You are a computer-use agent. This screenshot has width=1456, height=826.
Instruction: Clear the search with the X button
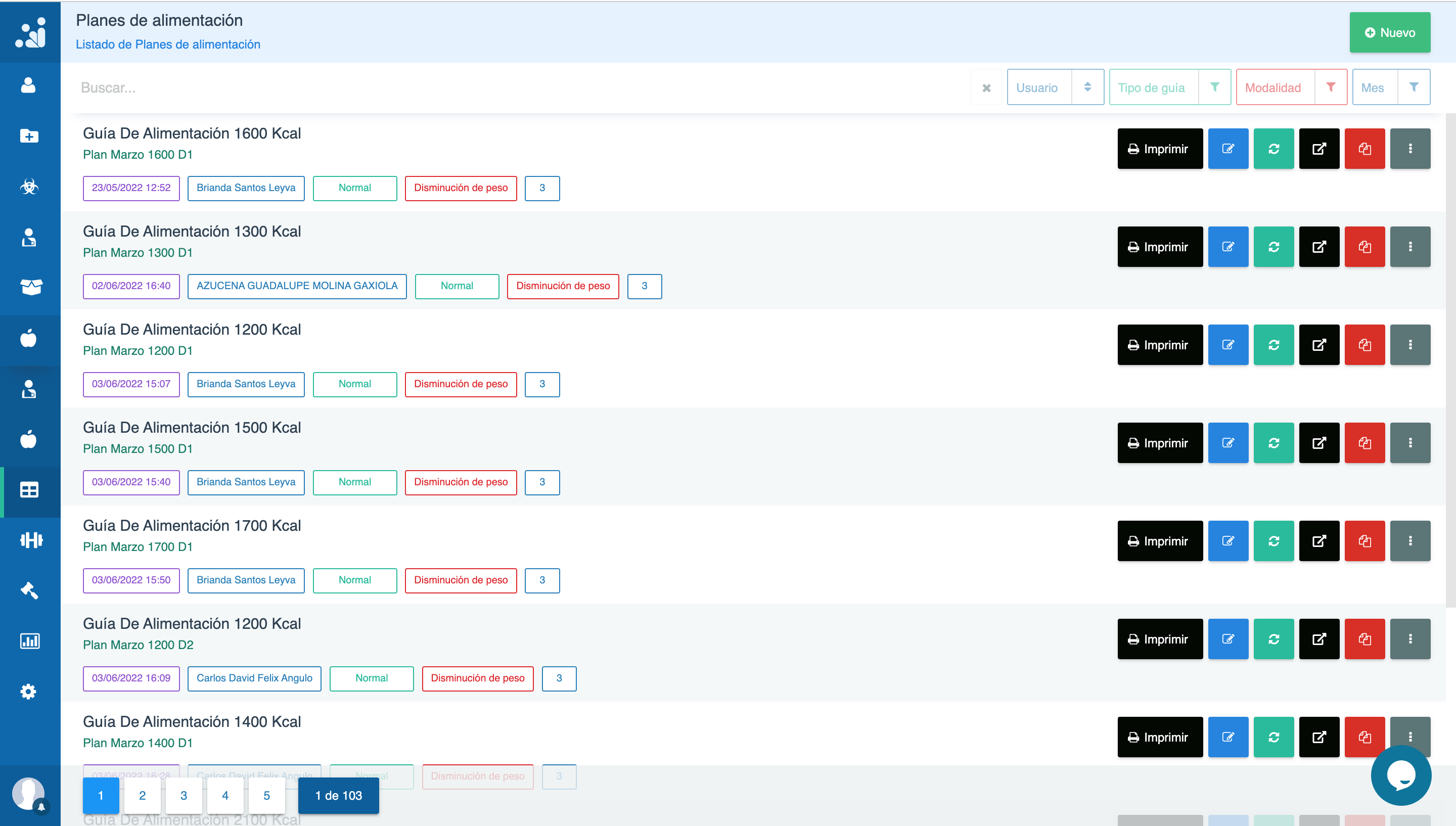pyautogui.click(x=986, y=88)
